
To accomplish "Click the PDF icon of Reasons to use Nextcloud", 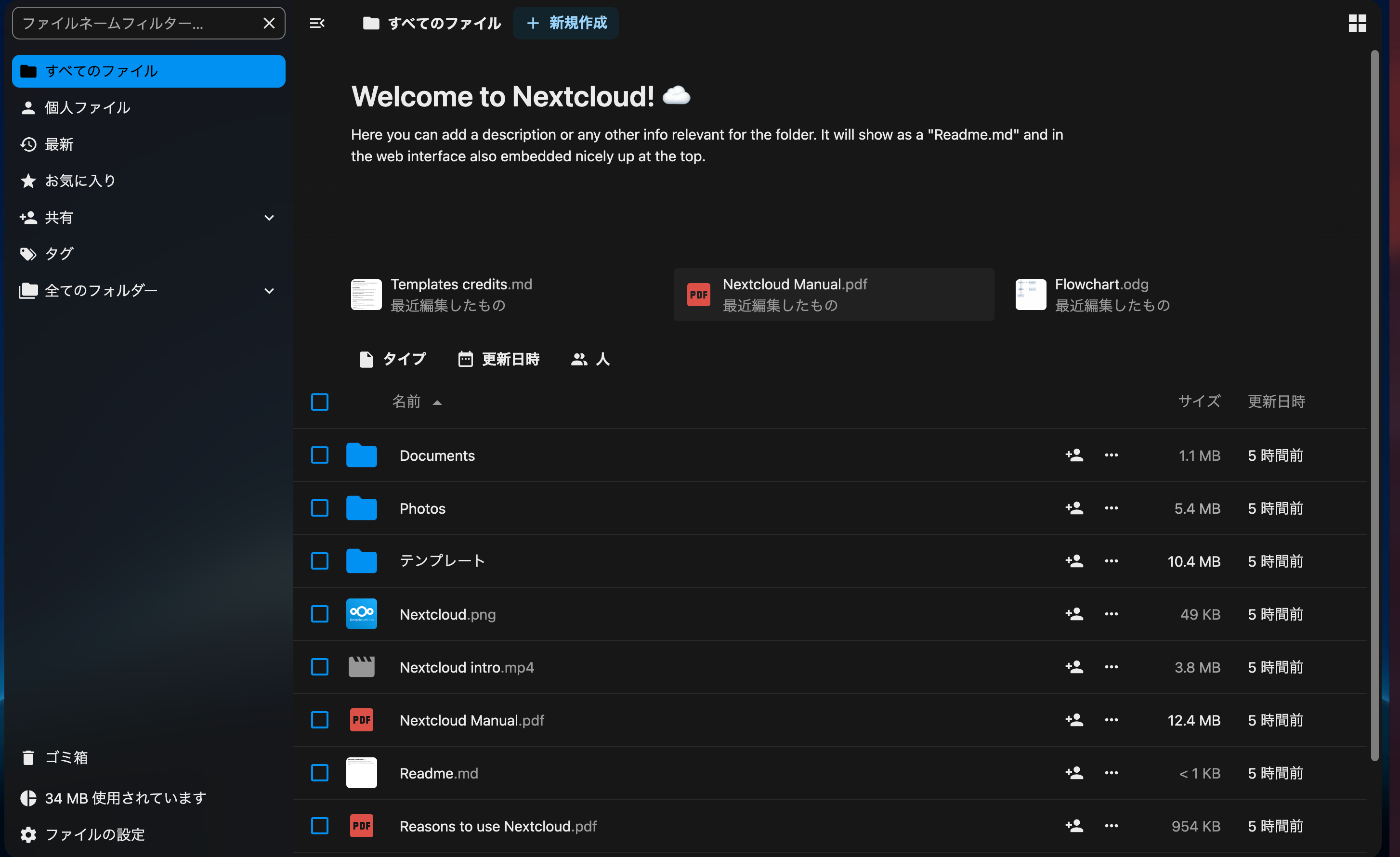I will (361, 826).
